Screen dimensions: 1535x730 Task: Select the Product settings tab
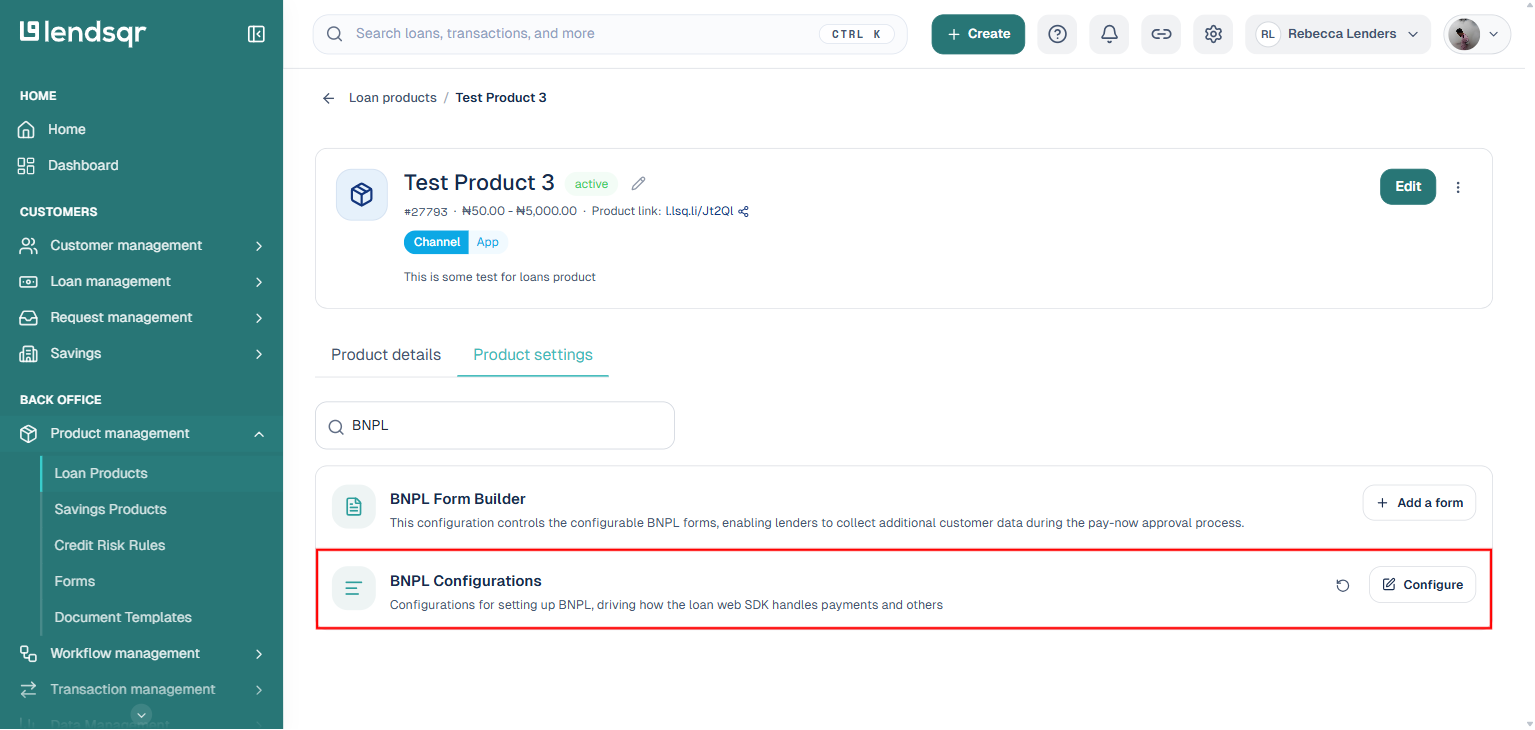pos(533,354)
